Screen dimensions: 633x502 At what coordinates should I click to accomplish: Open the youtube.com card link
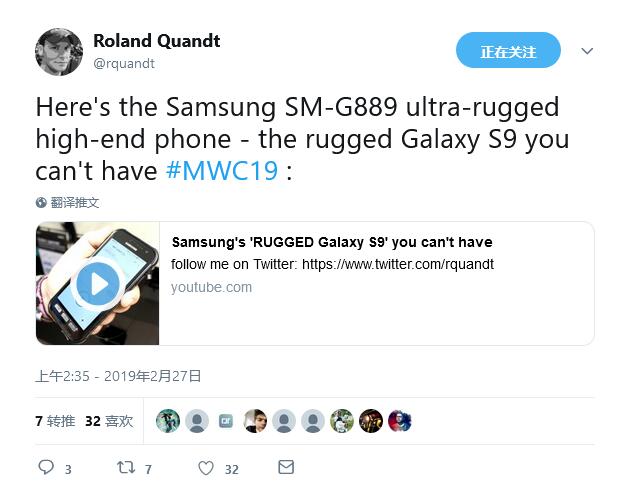point(211,287)
